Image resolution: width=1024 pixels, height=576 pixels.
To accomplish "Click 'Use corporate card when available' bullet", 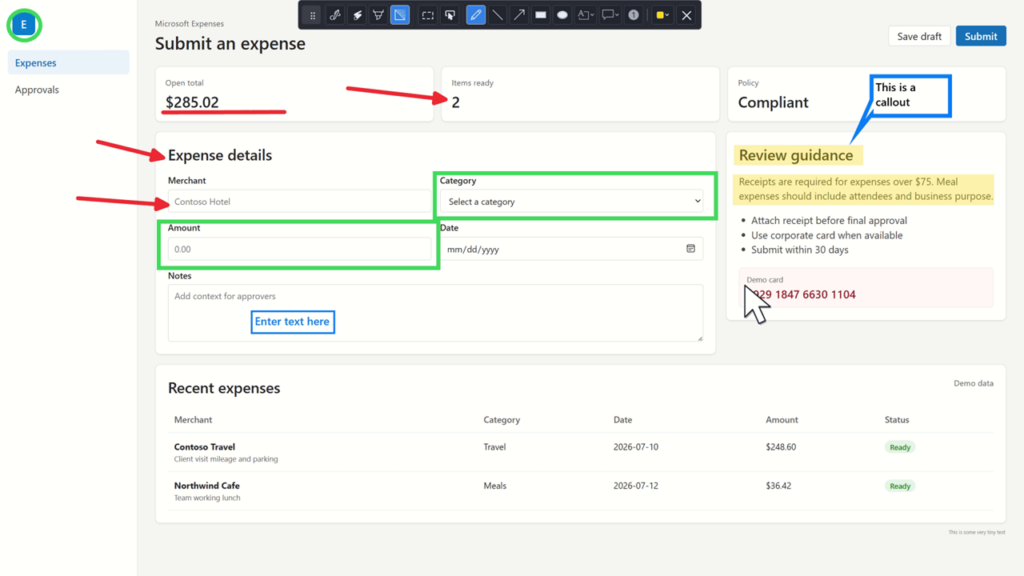I will (x=827, y=235).
